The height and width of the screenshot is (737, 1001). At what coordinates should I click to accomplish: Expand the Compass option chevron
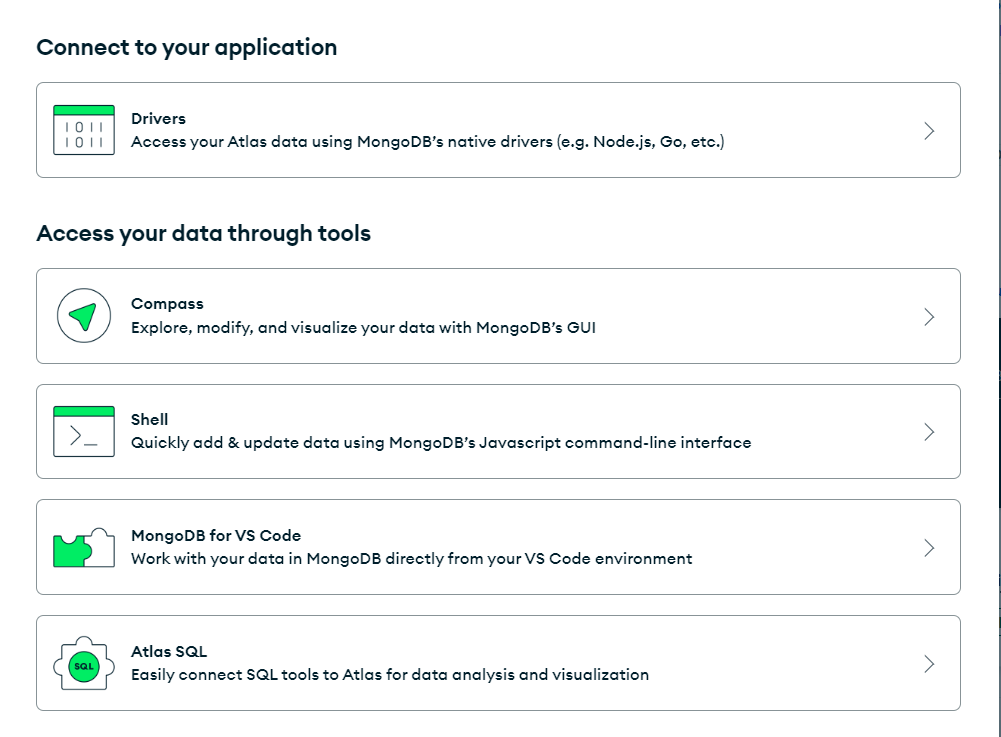929,316
